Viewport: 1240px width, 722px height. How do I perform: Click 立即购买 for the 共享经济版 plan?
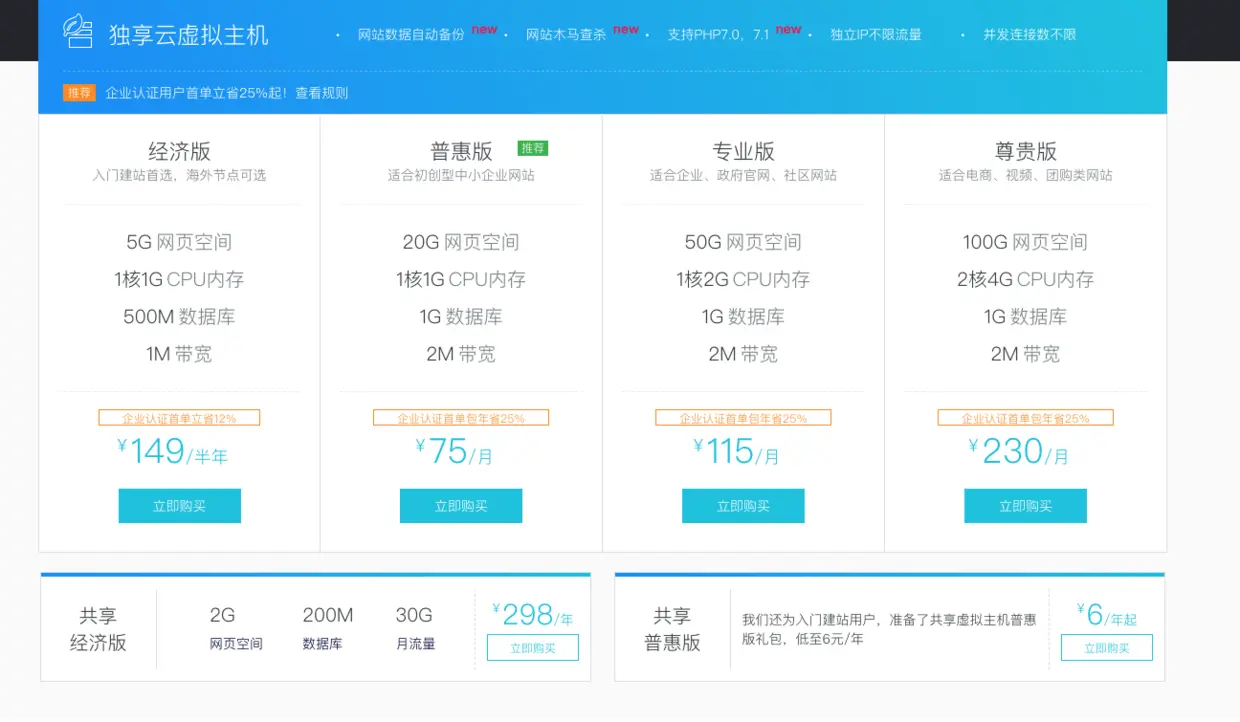(533, 648)
